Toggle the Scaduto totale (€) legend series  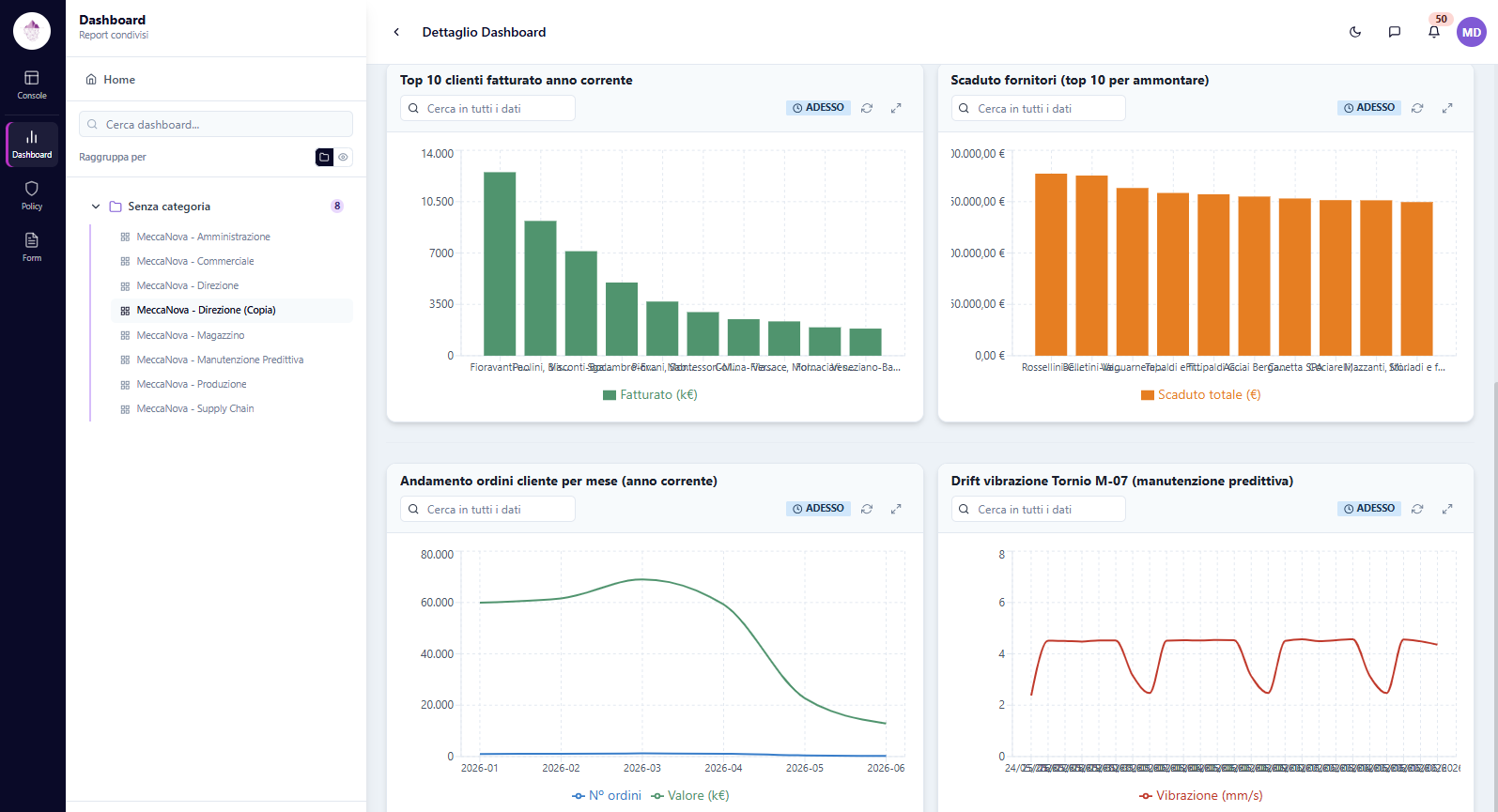coord(1200,395)
